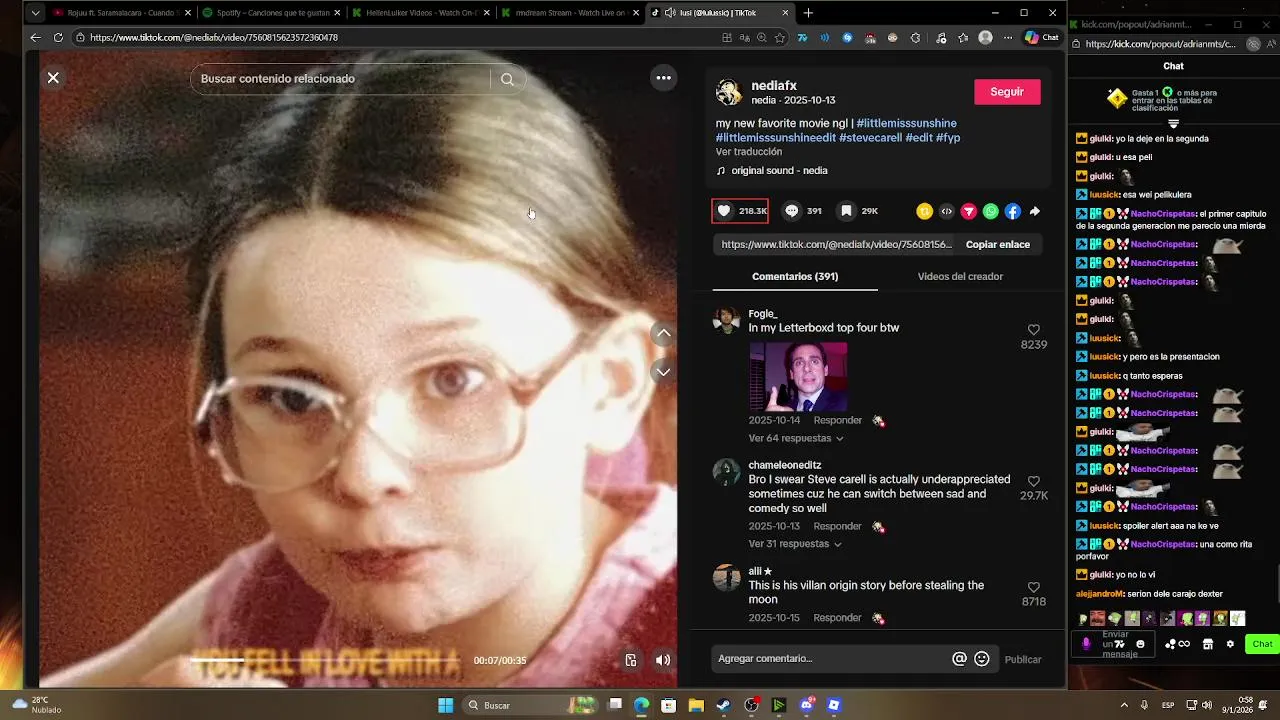Click Responder on alli's comment
This screenshot has width=1280, height=720.
pos(837,618)
